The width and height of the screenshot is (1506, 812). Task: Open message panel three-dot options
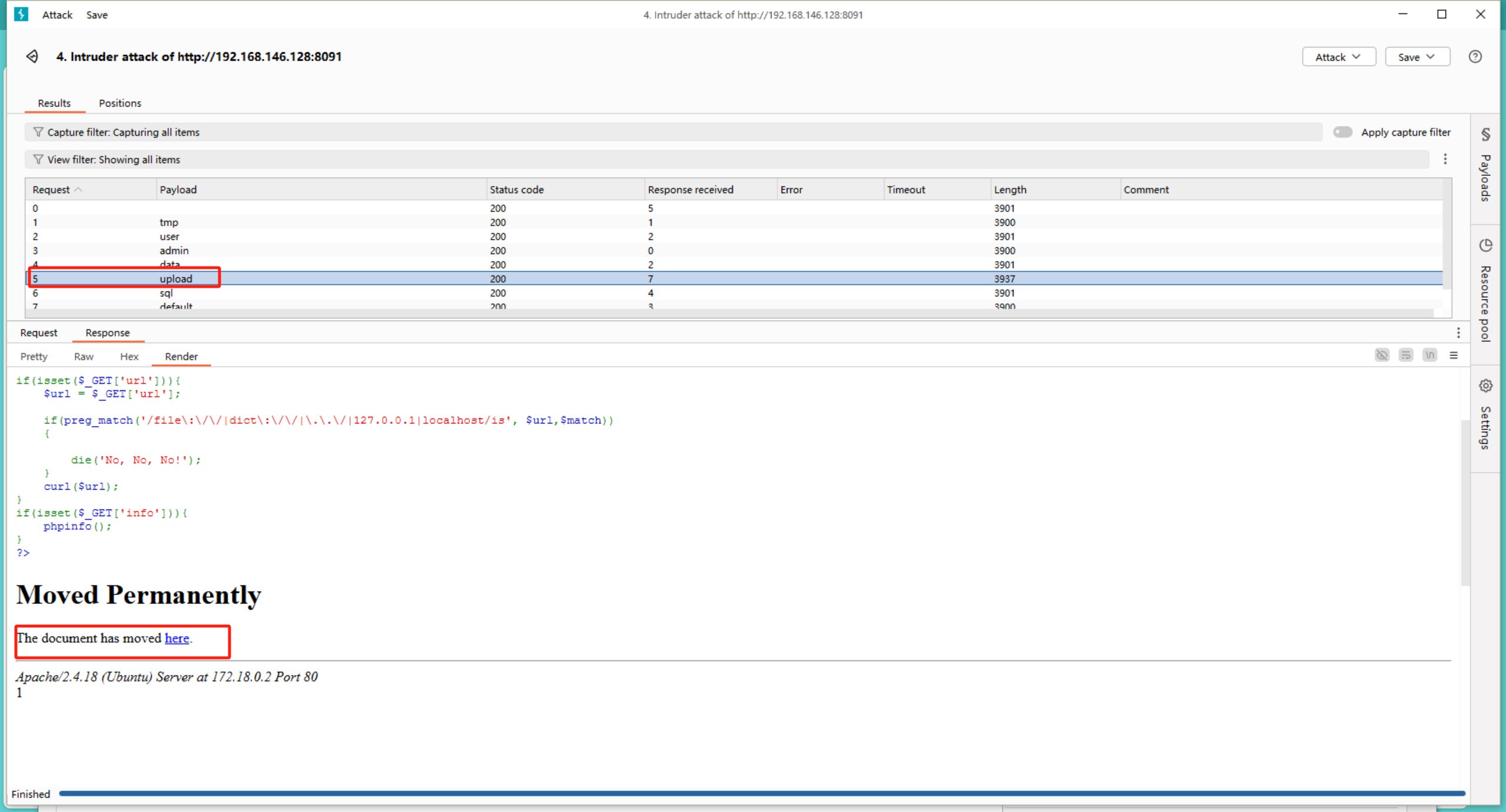(1458, 332)
